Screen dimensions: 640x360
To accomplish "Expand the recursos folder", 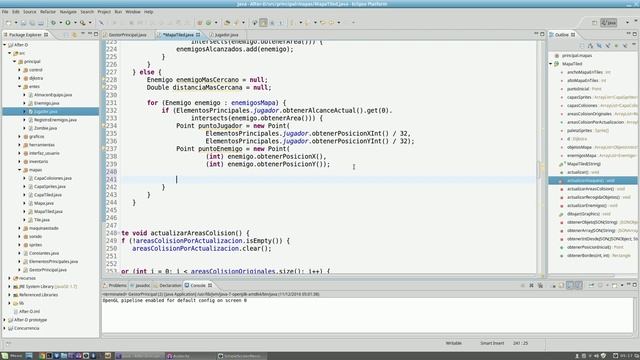I will pos(10,278).
